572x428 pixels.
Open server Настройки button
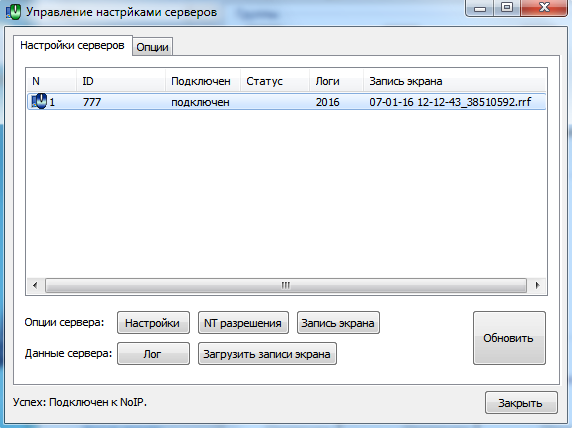pos(153,323)
